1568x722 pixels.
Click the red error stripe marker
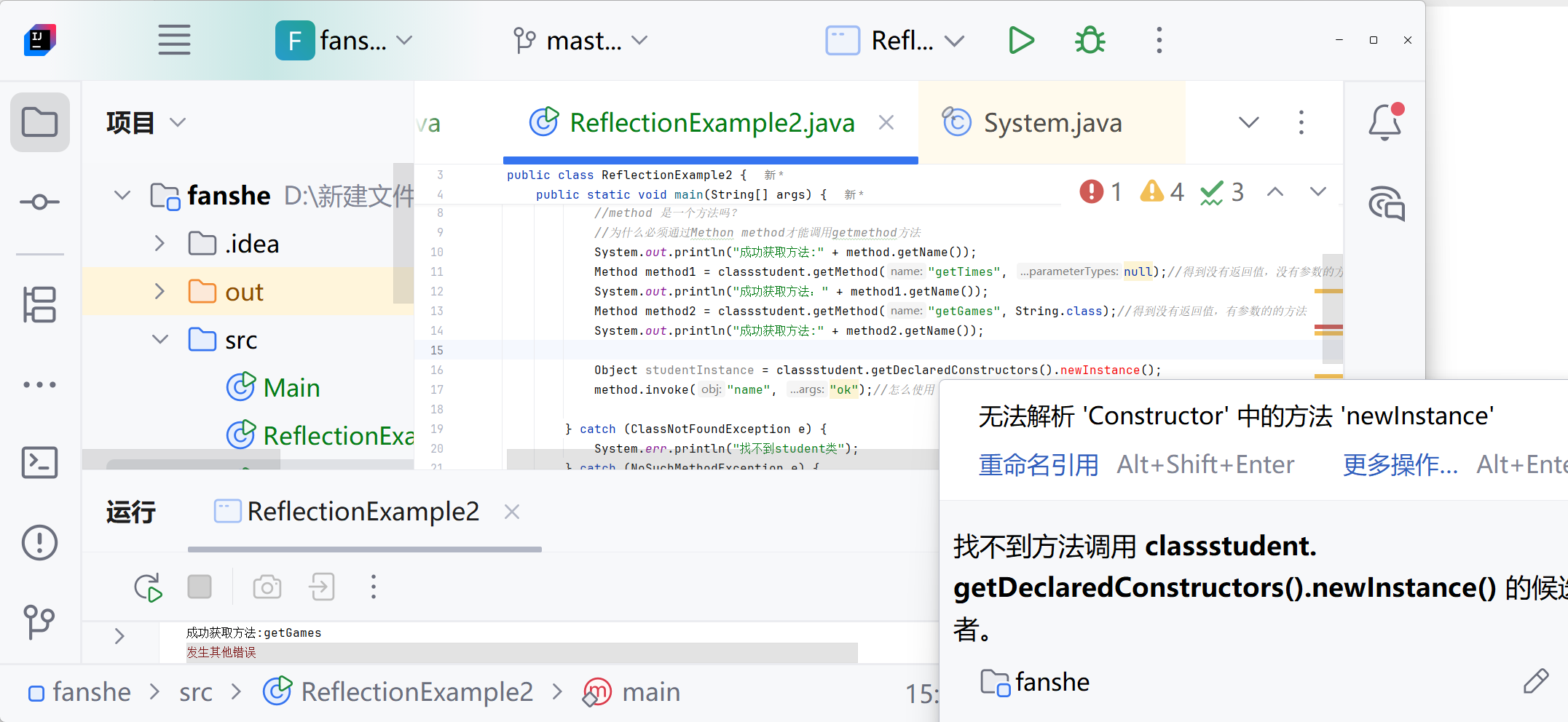click(1328, 327)
